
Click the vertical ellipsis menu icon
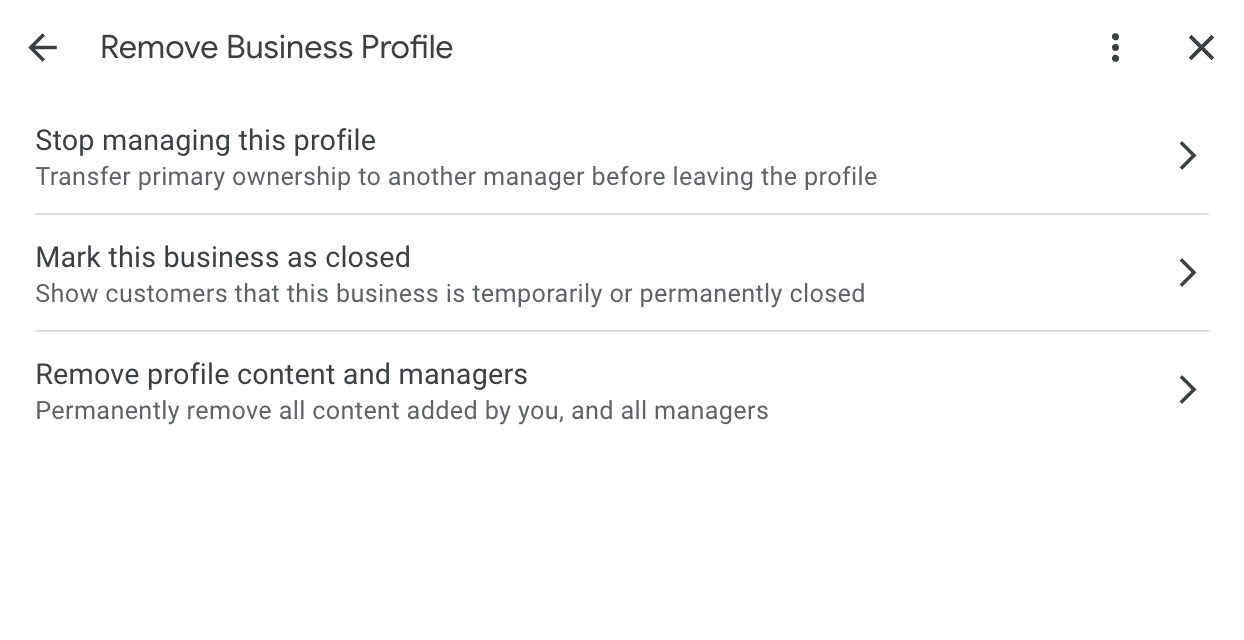point(1114,47)
